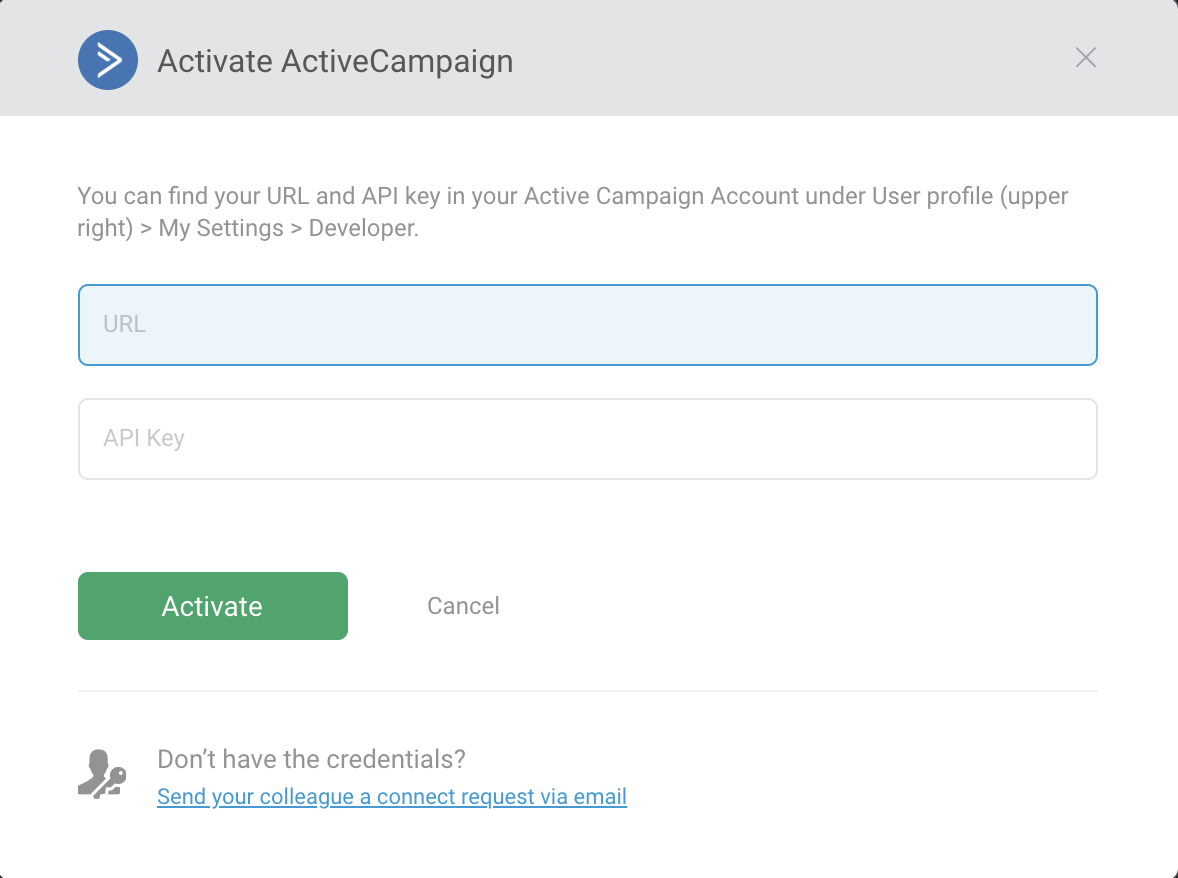The image size is (1178, 878).
Task: Click into the API Key field
Action: 588,439
